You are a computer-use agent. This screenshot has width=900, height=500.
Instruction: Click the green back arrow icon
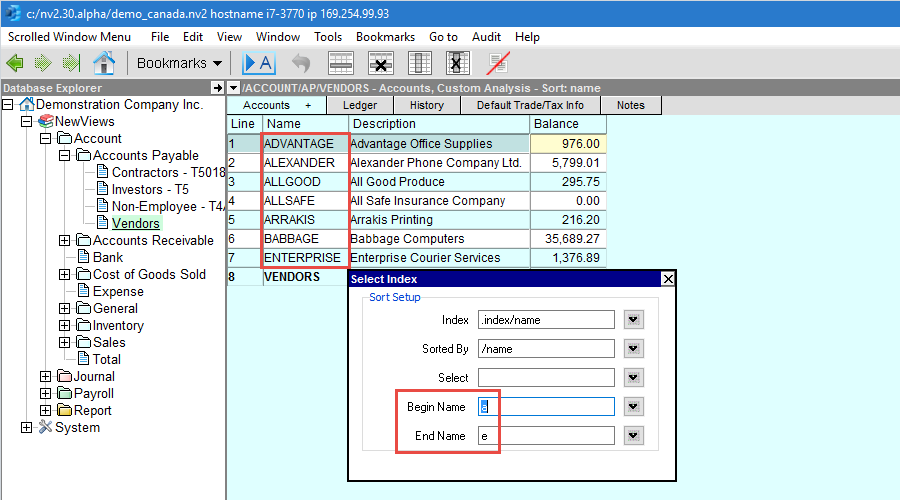[x=17, y=63]
